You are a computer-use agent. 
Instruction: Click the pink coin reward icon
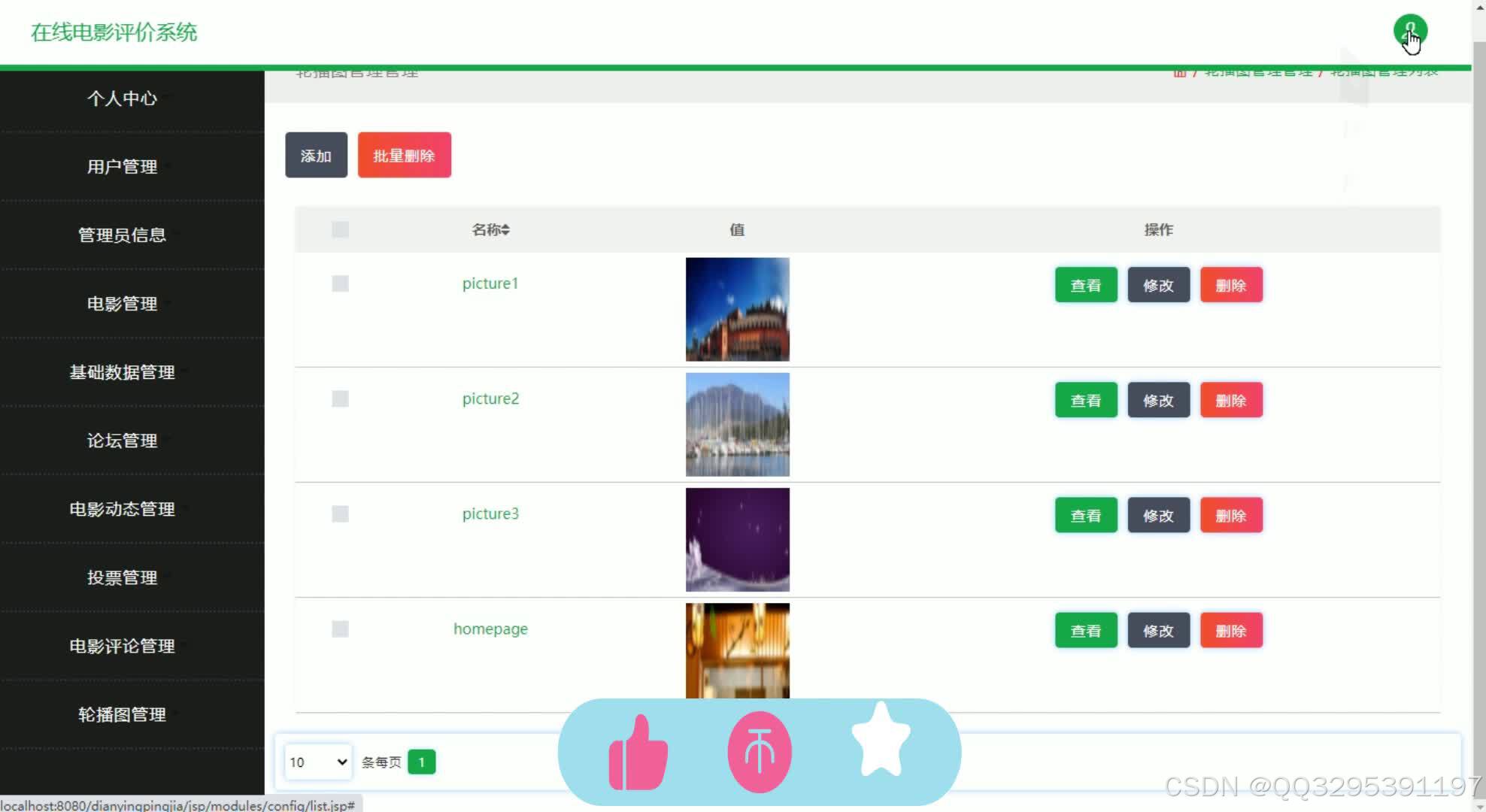(x=760, y=752)
